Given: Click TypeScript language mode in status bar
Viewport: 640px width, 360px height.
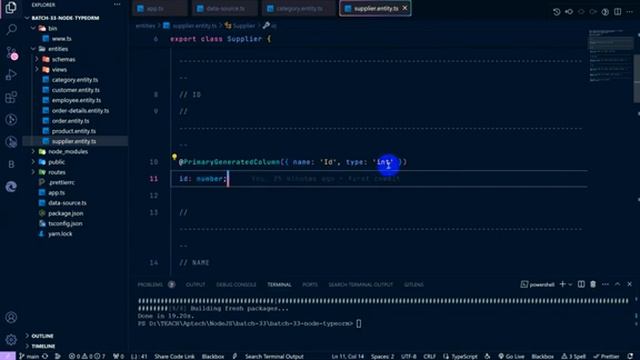Looking at the screenshot, I should 464,356.
